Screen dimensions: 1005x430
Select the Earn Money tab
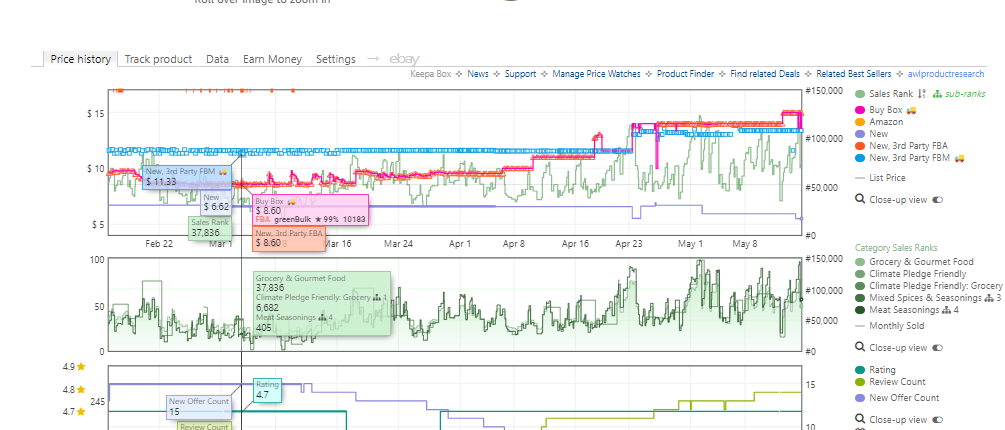[x=272, y=59]
